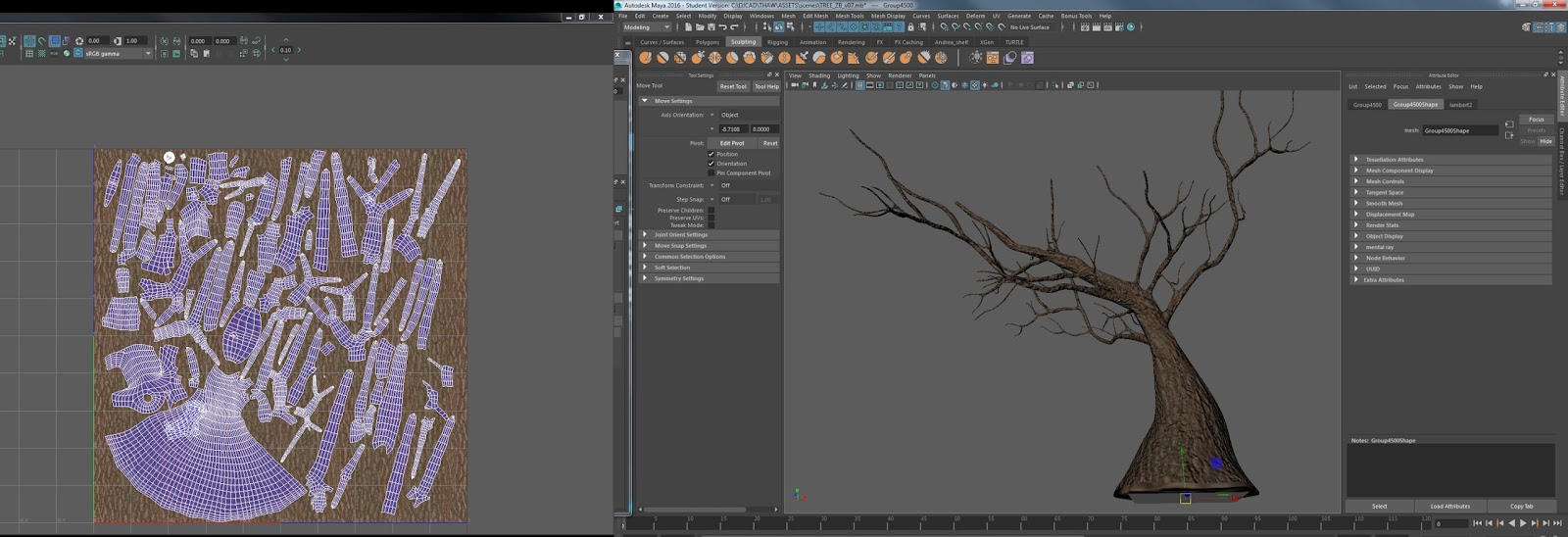Open the Modeling menu set dropdown
The image size is (1568, 537).
click(x=647, y=27)
